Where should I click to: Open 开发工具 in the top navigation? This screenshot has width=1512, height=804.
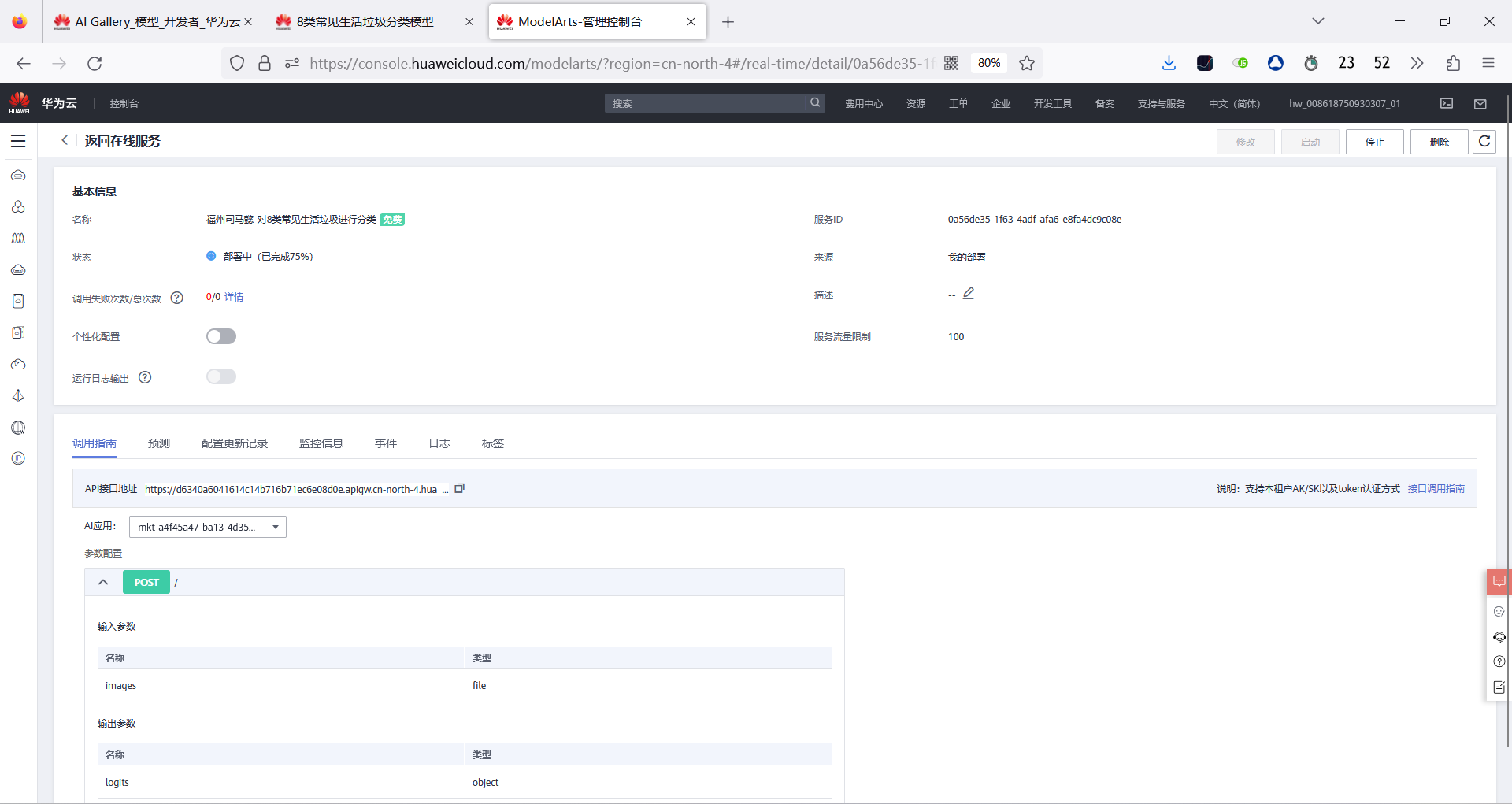tap(1053, 103)
